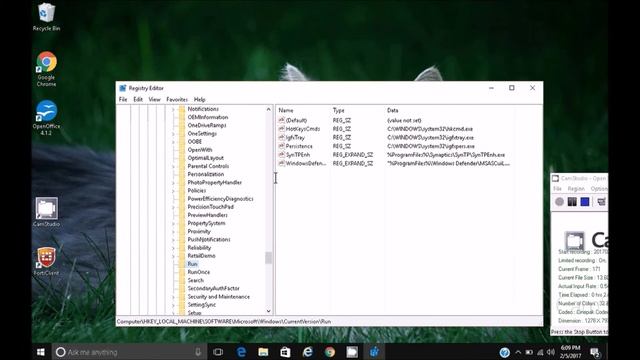Open Task View on the taskbar
Viewport: 640px width, 360px height.
218,352
